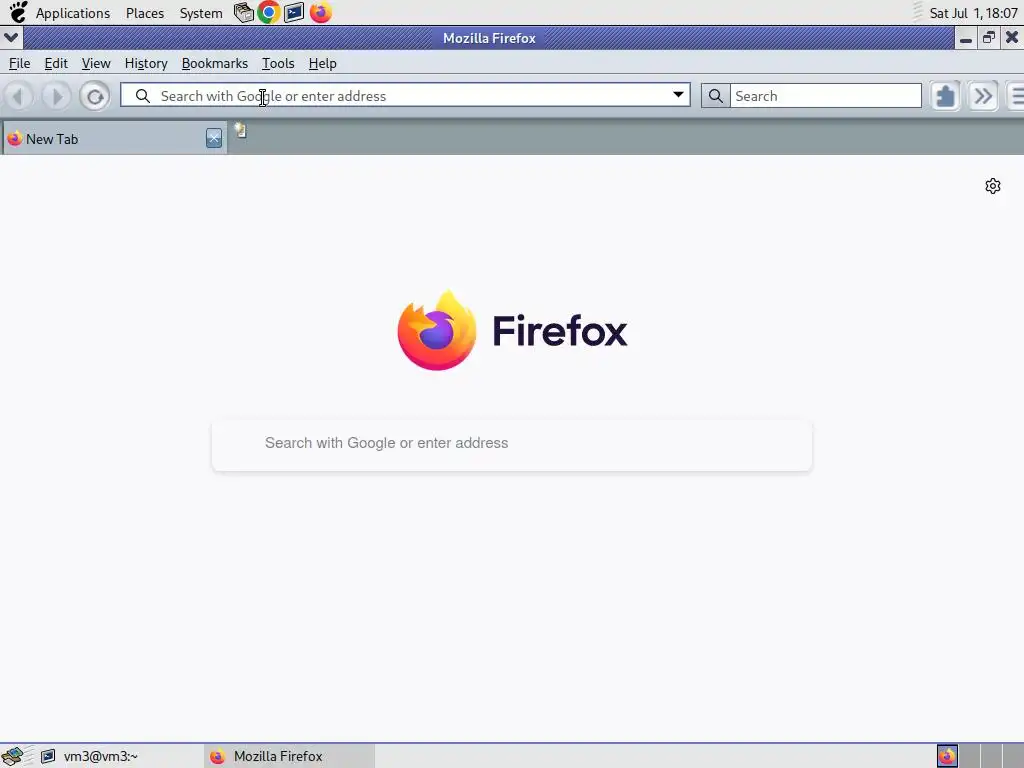Screen dimensions: 1024x768
Task: Show more tools with double-chevron overflow button
Action: tap(983, 97)
